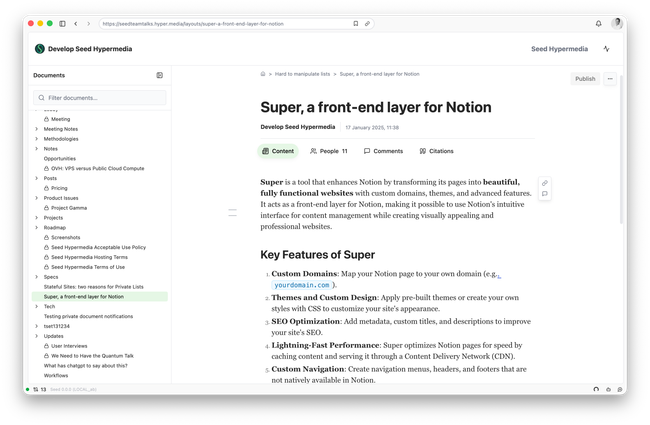Screen dimensions: 650x425
Task: Open the Citations tab
Action: click(436, 151)
